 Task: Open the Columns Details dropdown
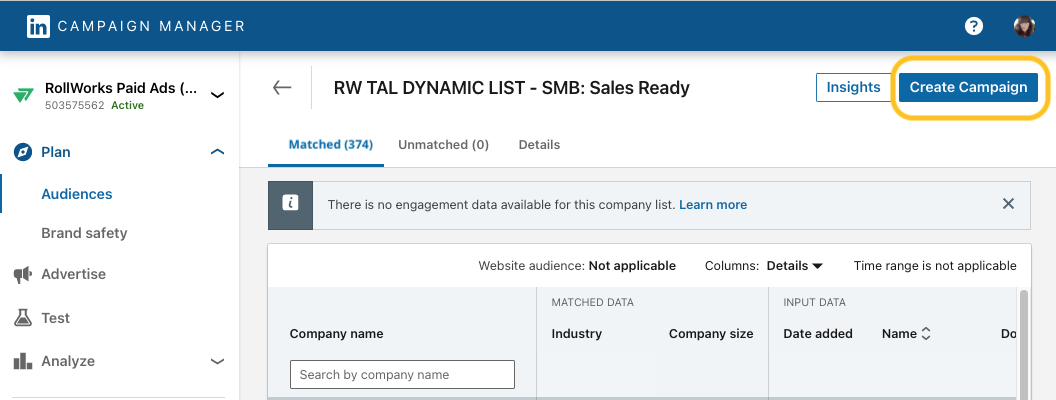click(x=794, y=266)
